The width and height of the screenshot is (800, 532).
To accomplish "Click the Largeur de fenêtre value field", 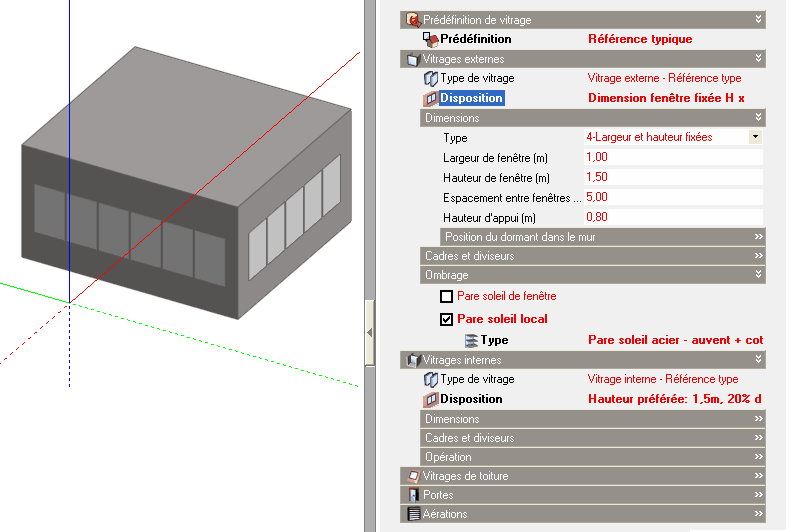I will point(673,157).
